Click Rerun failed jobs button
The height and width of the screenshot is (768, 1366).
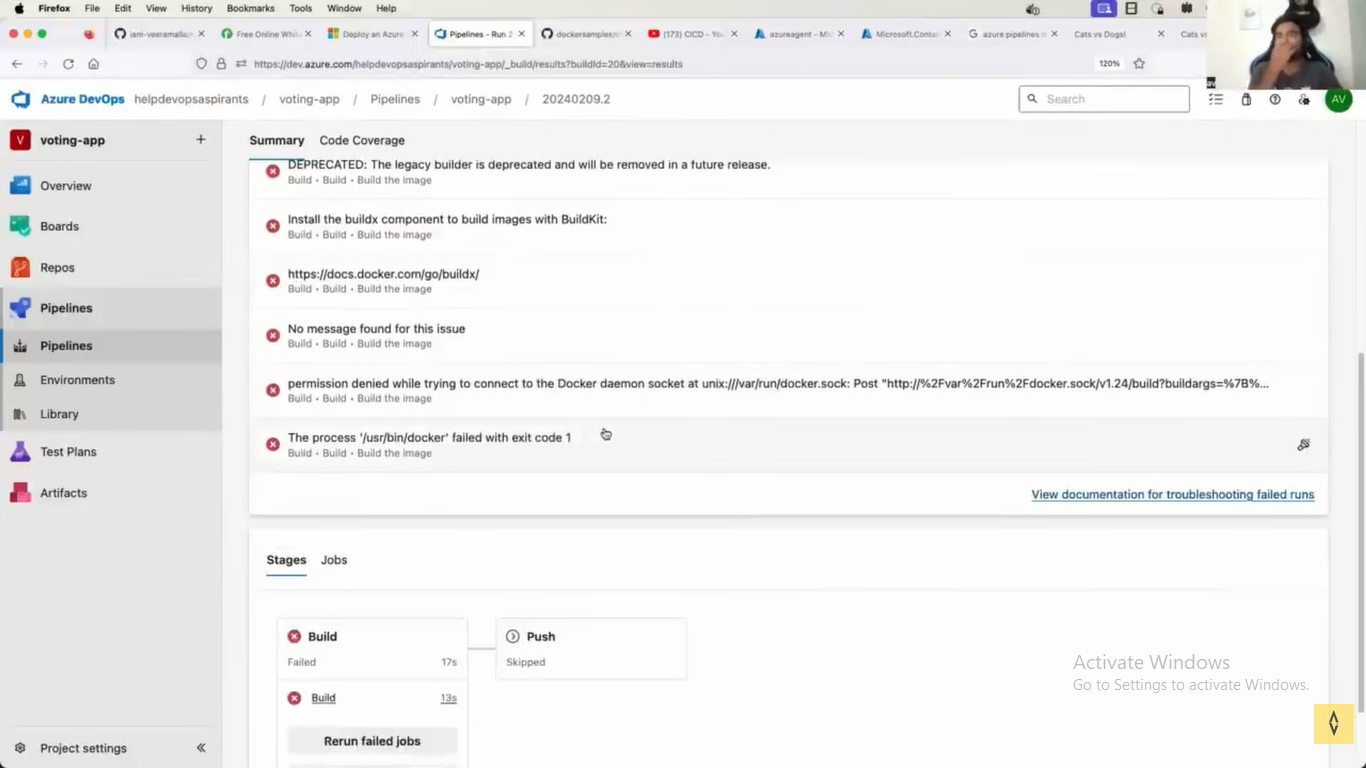(372, 741)
